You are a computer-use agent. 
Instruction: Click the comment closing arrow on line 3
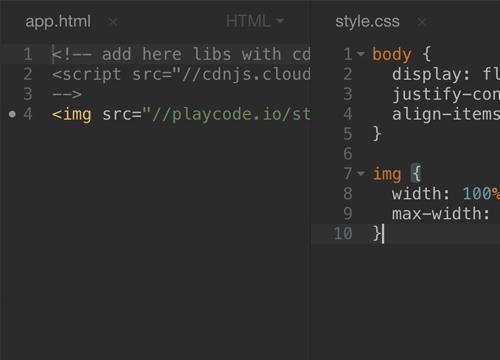point(67,94)
